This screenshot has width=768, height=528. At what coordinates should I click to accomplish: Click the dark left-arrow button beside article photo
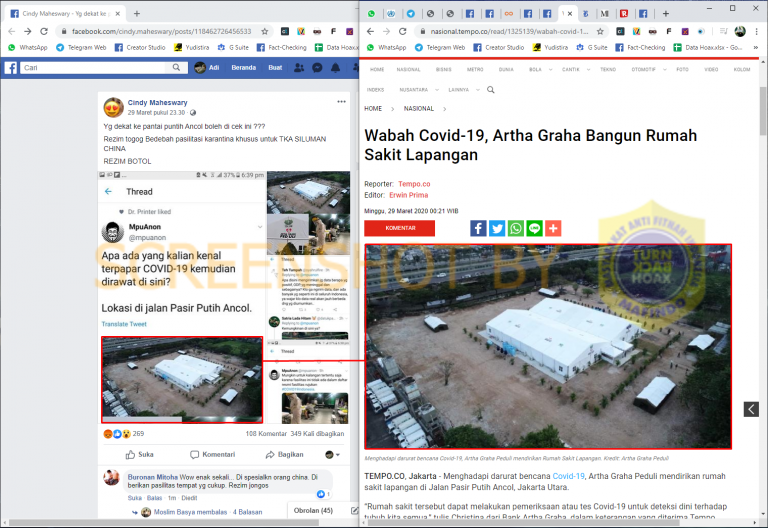click(x=751, y=409)
